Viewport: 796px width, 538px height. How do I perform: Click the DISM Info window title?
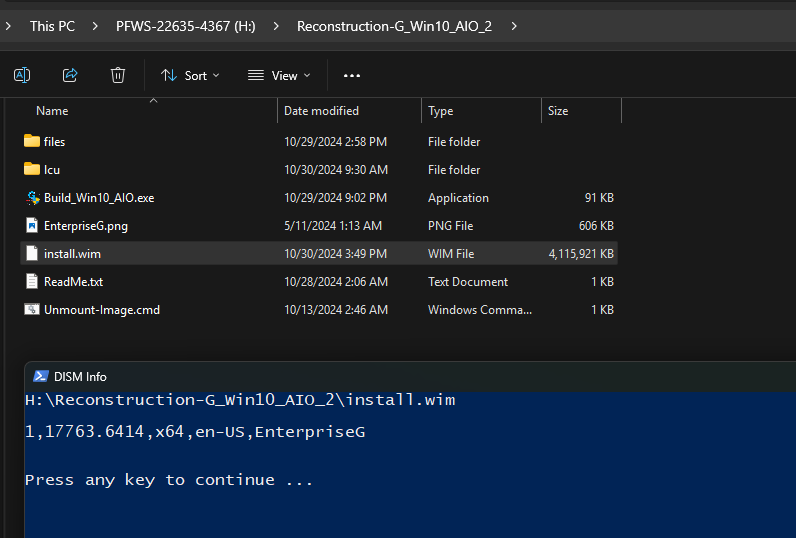[x=80, y=377]
